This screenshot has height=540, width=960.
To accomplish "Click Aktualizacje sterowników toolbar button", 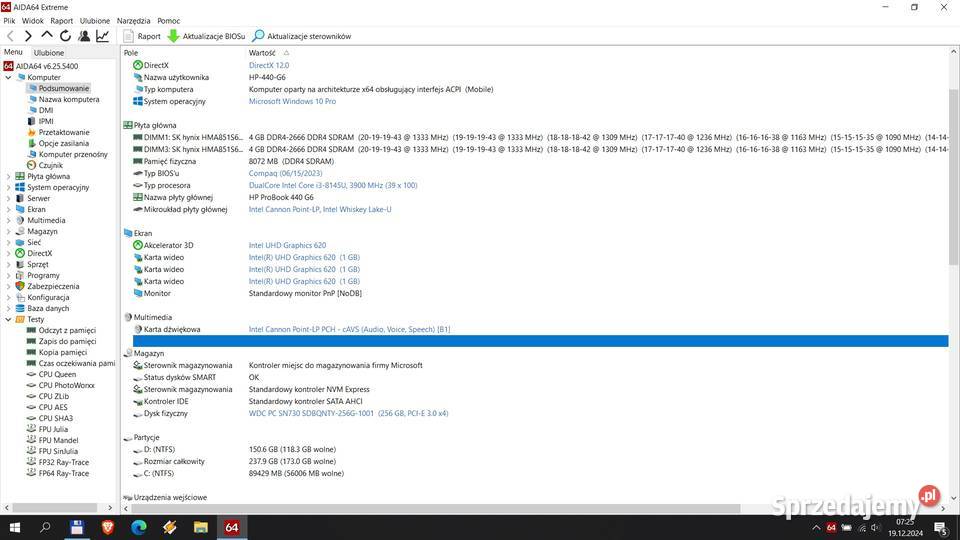I will [302, 36].
